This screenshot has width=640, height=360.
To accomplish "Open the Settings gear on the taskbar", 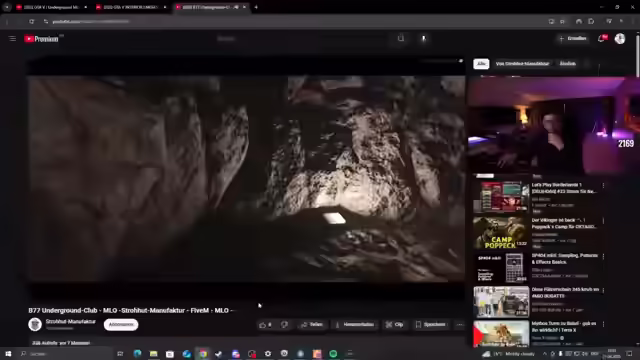I will point(268,353).
